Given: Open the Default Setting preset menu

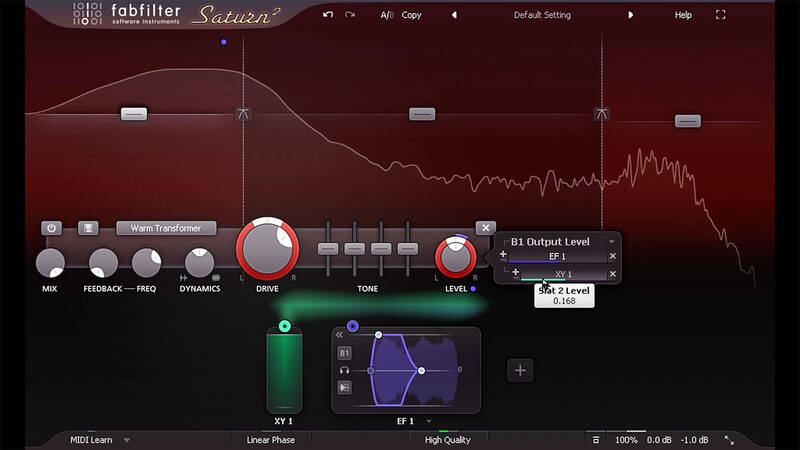Looking at the screenshot, I should (x=541, y=15).
